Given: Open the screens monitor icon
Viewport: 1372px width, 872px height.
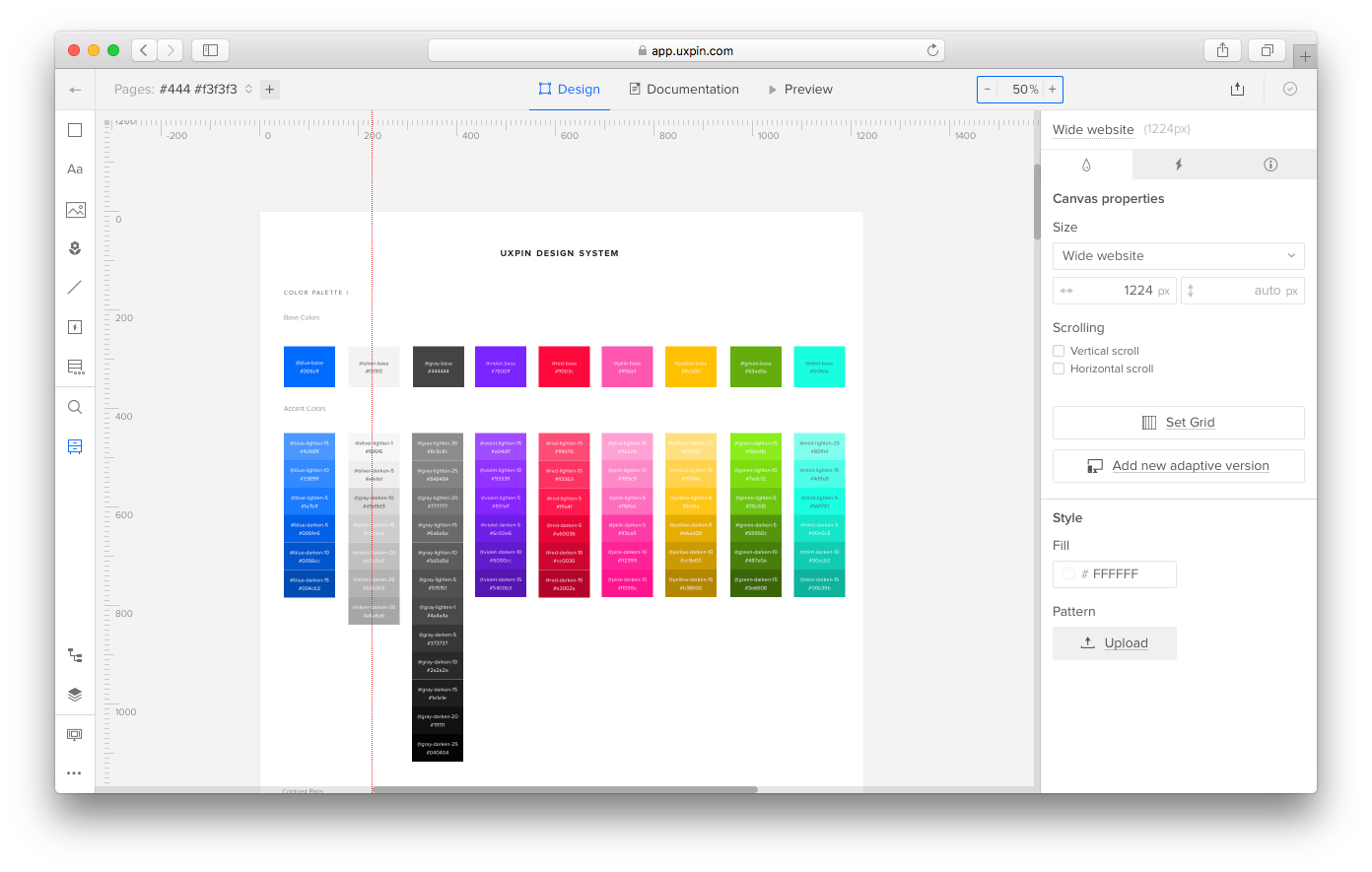Looking at the screenshot, I should point(75,734).
